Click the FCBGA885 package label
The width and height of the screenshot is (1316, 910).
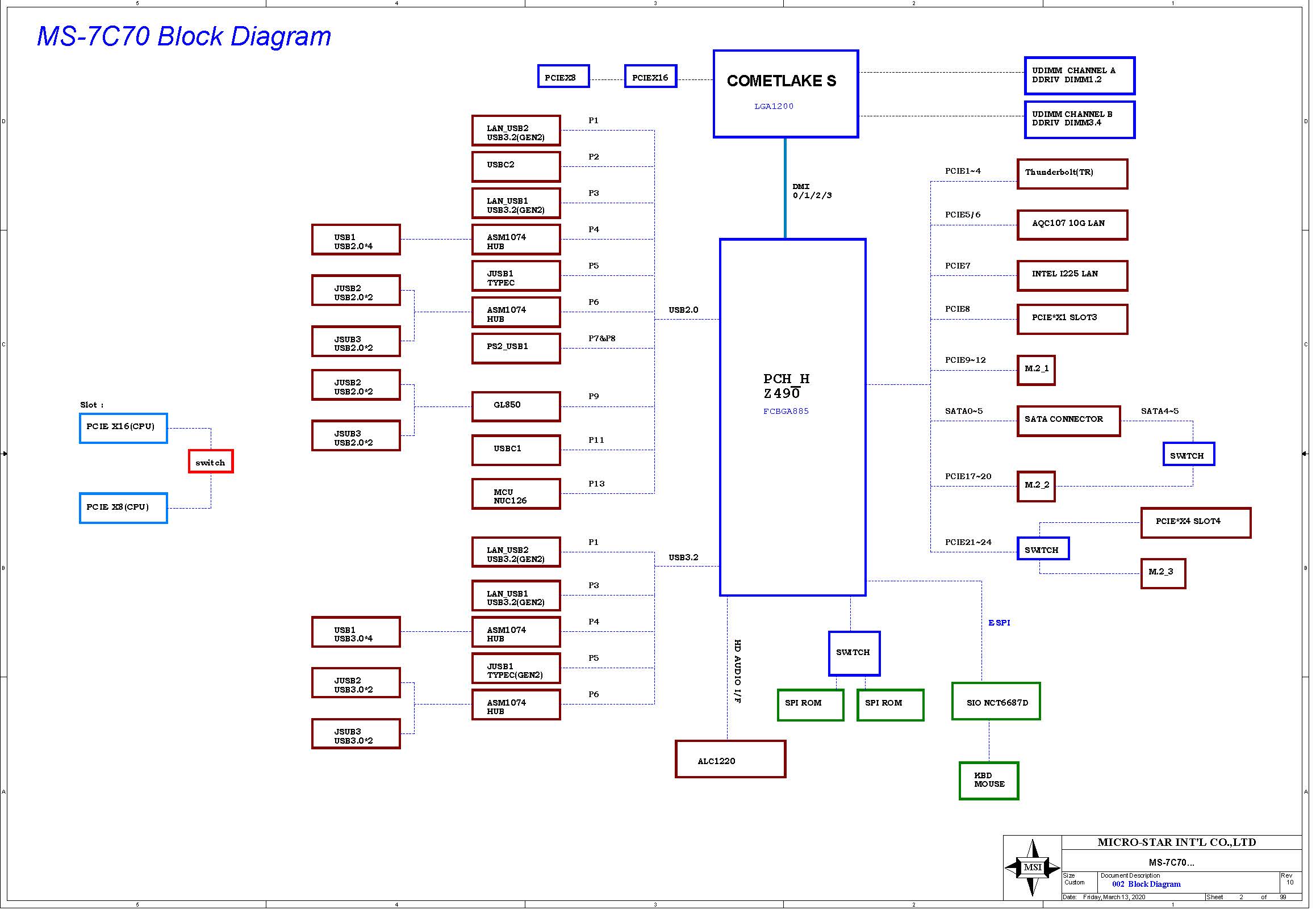pyautogui.click(x=786, y=411)
